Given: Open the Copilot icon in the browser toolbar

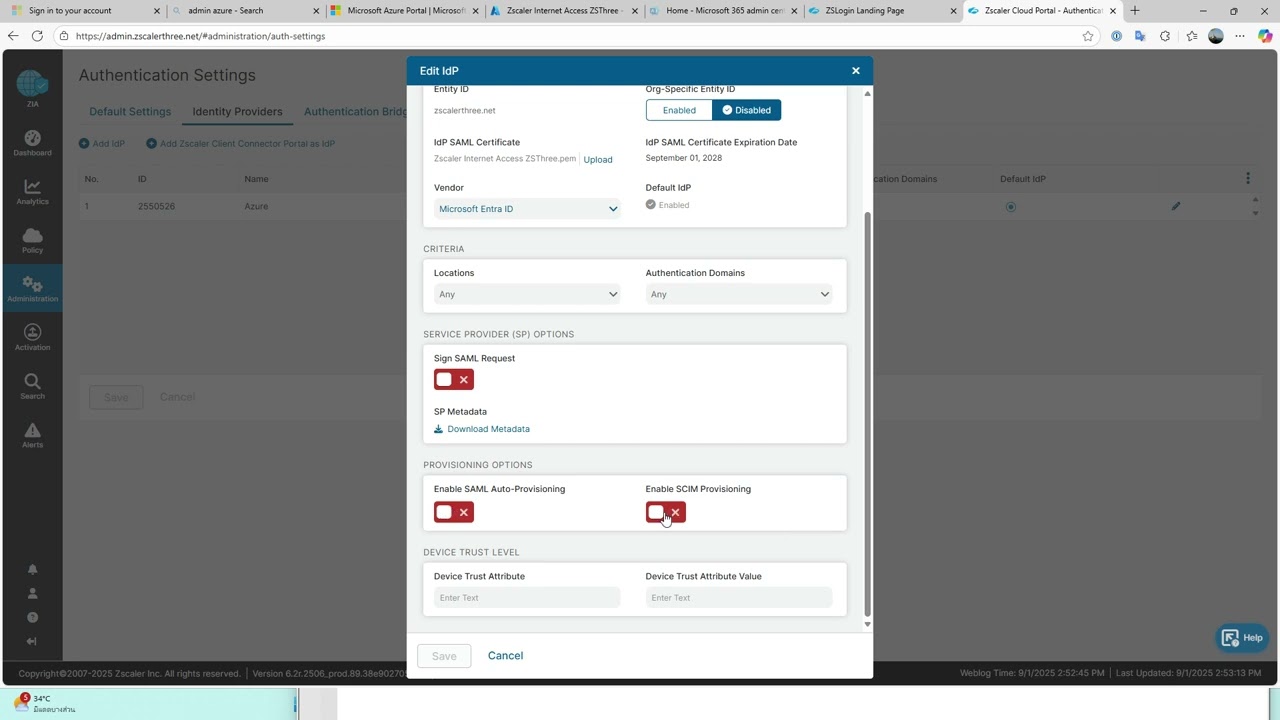Looking at the screenshot, I should click(x=1265, y=36).
